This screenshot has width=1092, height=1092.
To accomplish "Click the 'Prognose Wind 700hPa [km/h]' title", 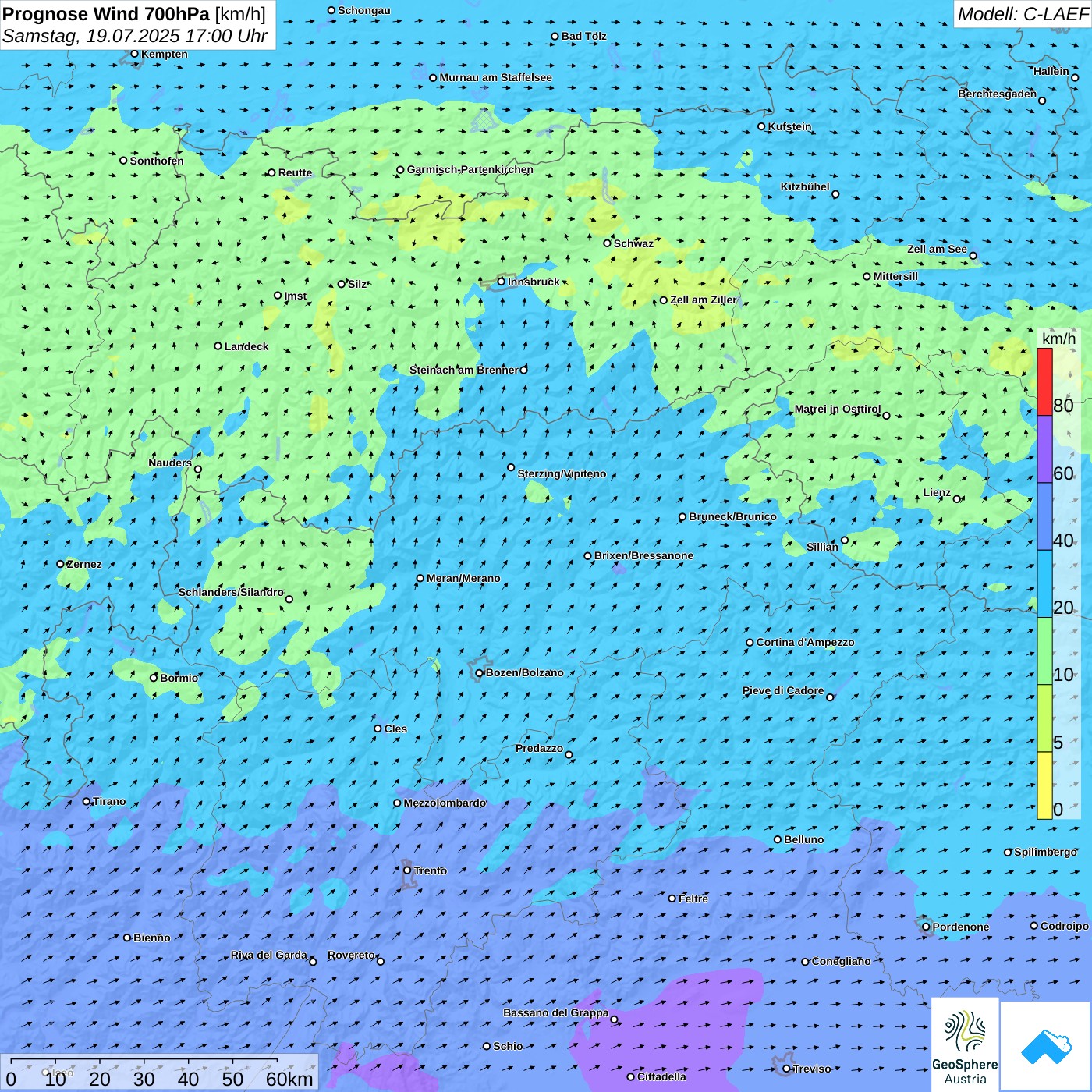I will [x=134, y=14].
